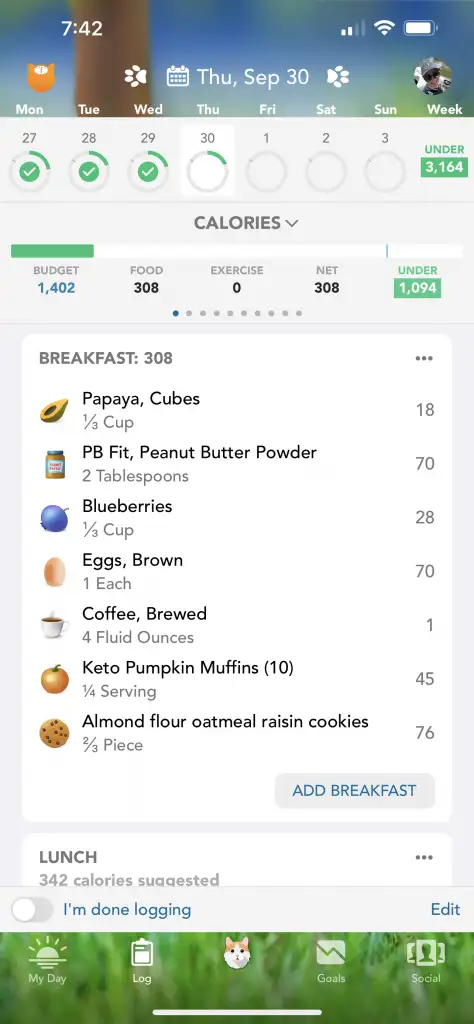This screenshot has width=474, height=1024.
Task: Go to previous day with left paw icon
Action: pos(135,77)
